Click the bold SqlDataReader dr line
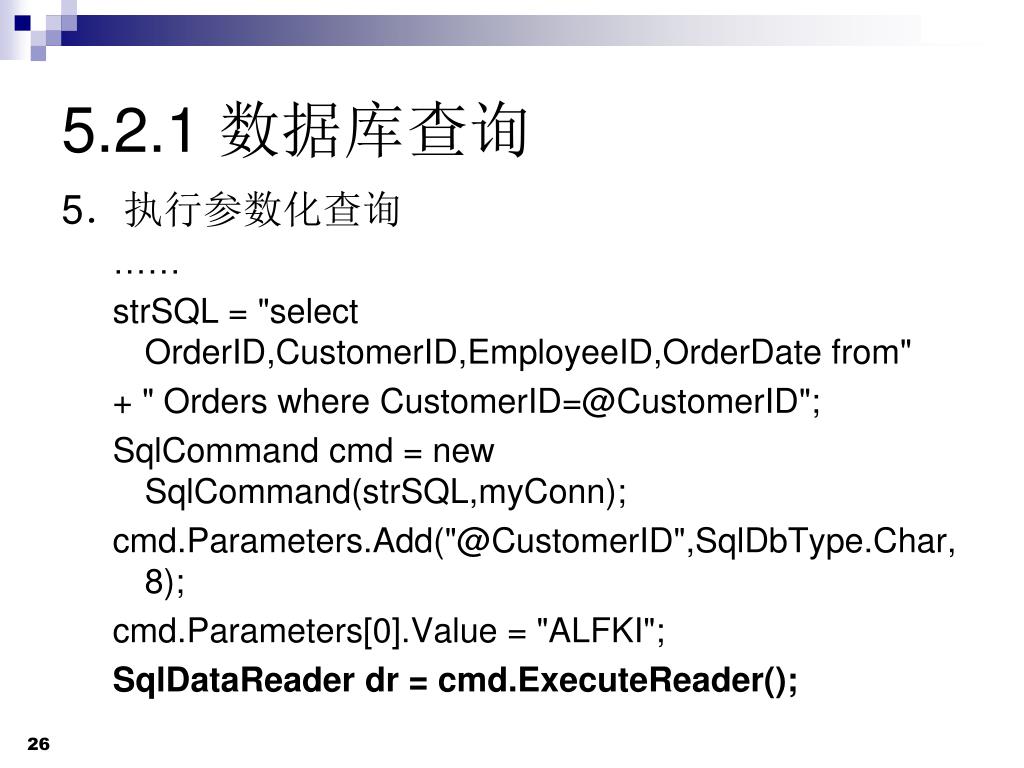This screenshot has height=768, width=1024. tap(455, 680)
